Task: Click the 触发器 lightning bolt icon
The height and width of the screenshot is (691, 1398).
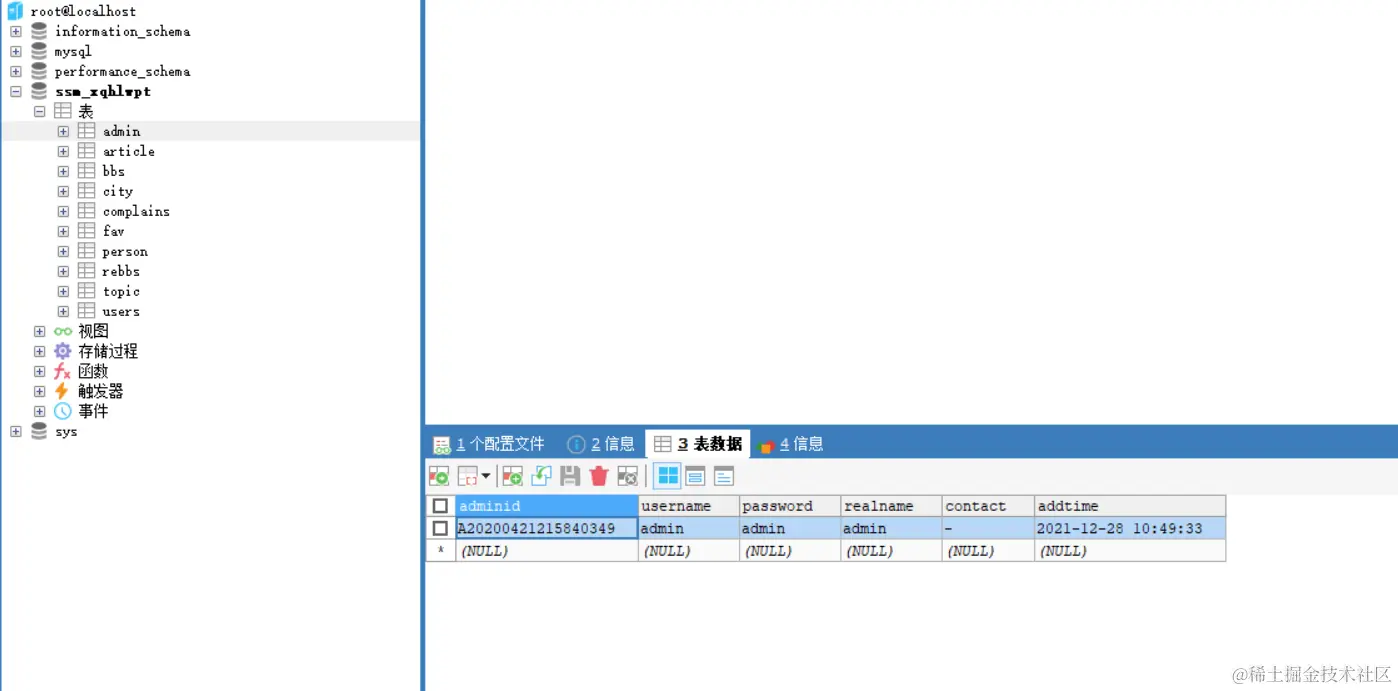Action: coord(63,391)
